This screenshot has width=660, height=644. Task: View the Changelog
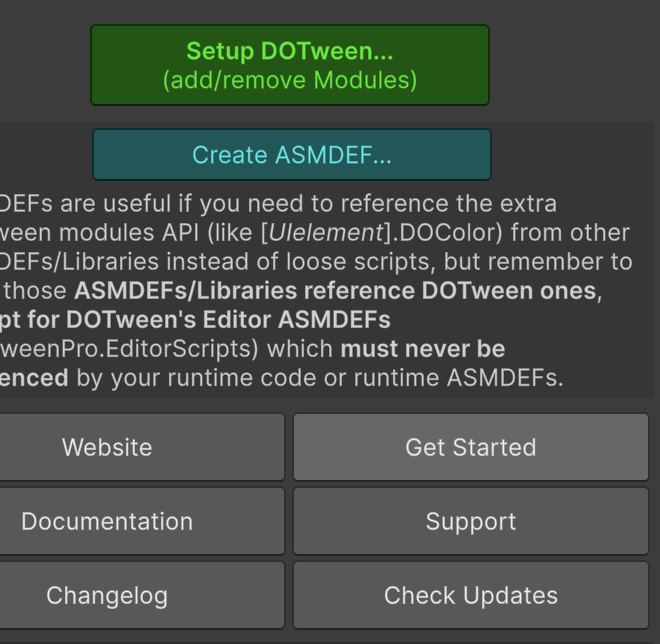(x=142, y=595)
